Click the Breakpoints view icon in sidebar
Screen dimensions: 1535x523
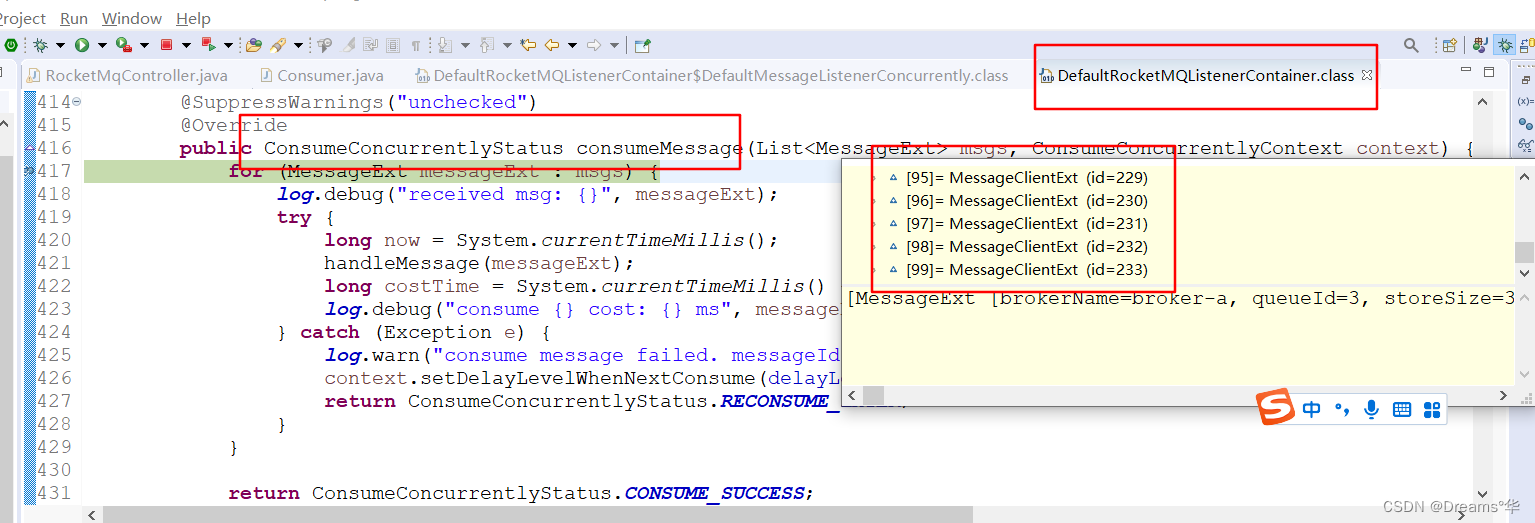(x=1525, y=124)
